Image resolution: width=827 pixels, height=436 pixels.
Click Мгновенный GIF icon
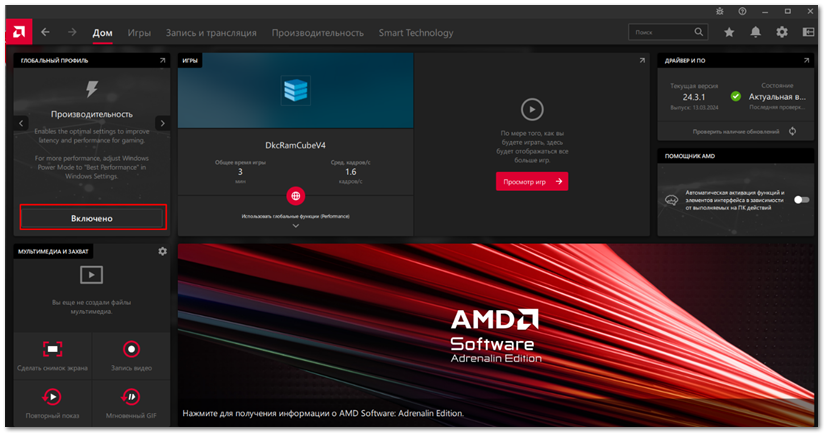[x=131, y=396]
